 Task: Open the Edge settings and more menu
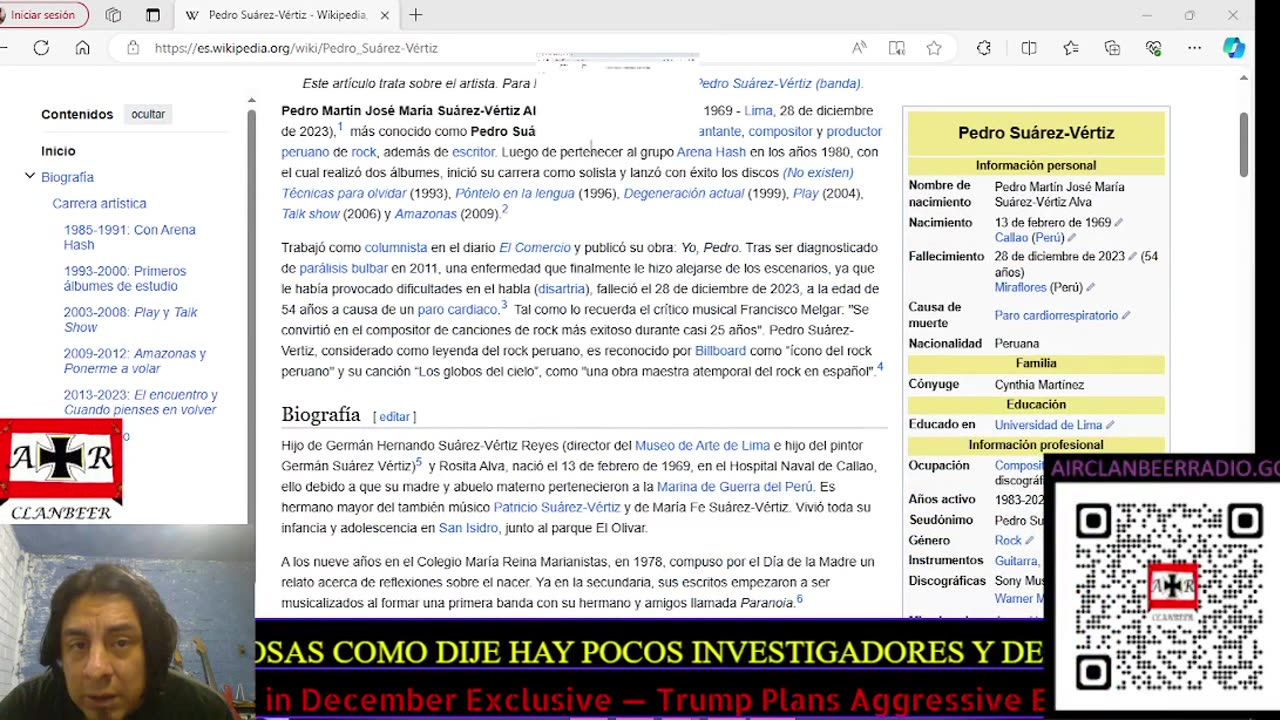coord(1195,48)
